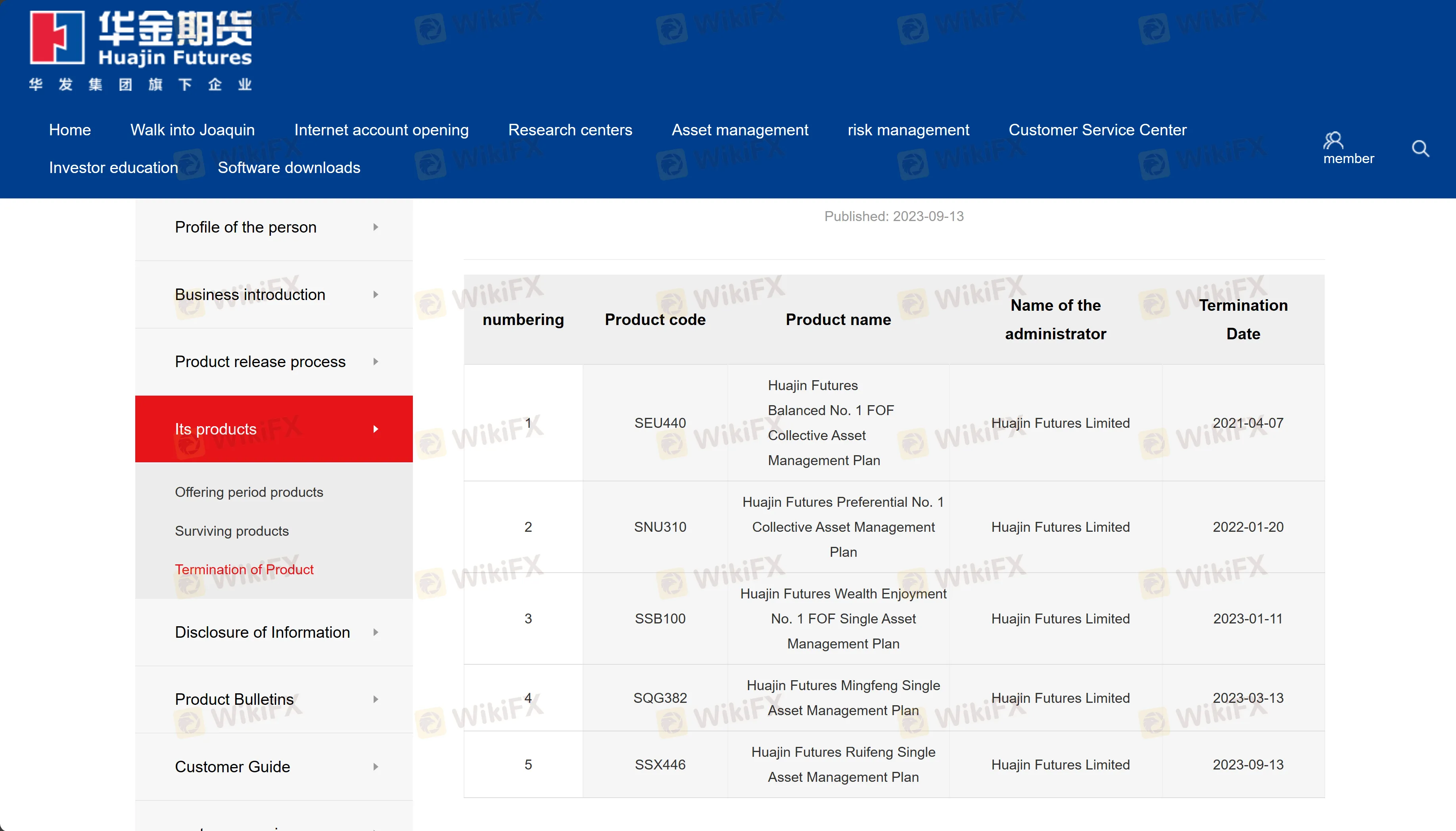Open Asset management menu
This screenshot has height=831, width=1456.
[x=740, y=130]
